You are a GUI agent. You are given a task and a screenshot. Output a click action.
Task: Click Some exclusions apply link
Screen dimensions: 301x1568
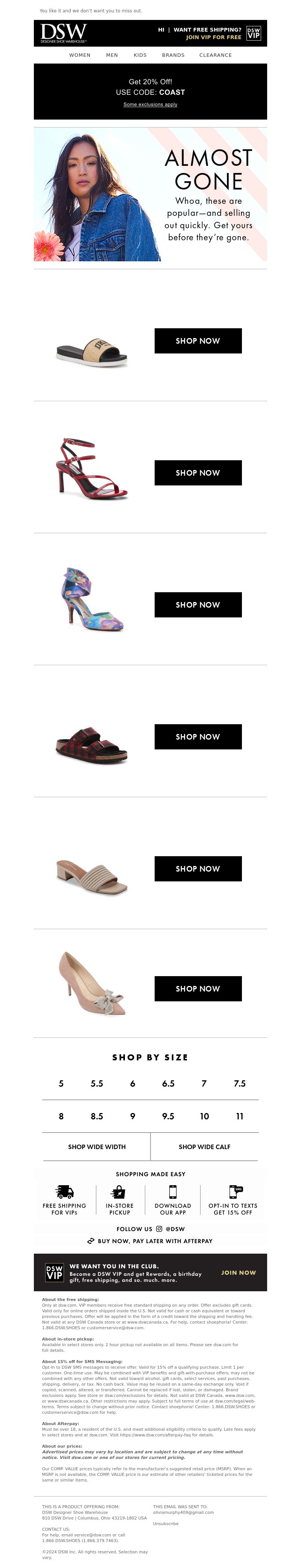click(x=150, y=104)
